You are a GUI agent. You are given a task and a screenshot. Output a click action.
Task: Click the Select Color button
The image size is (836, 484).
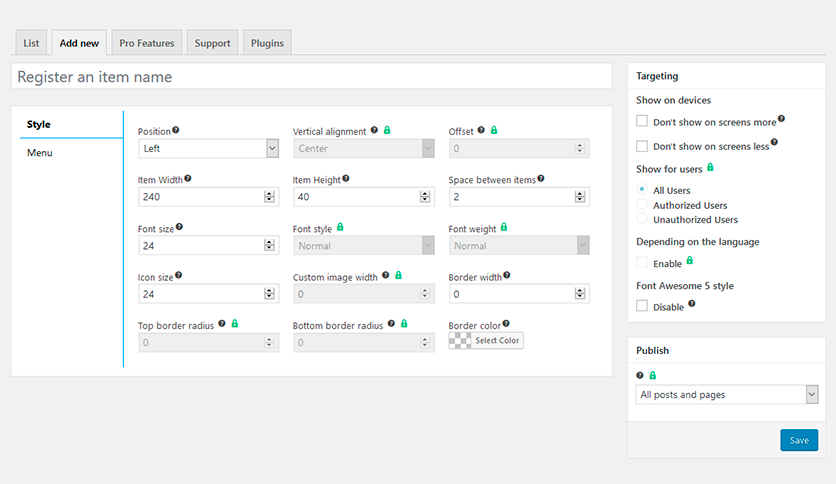pyautogui.click(x=497, y=341)
